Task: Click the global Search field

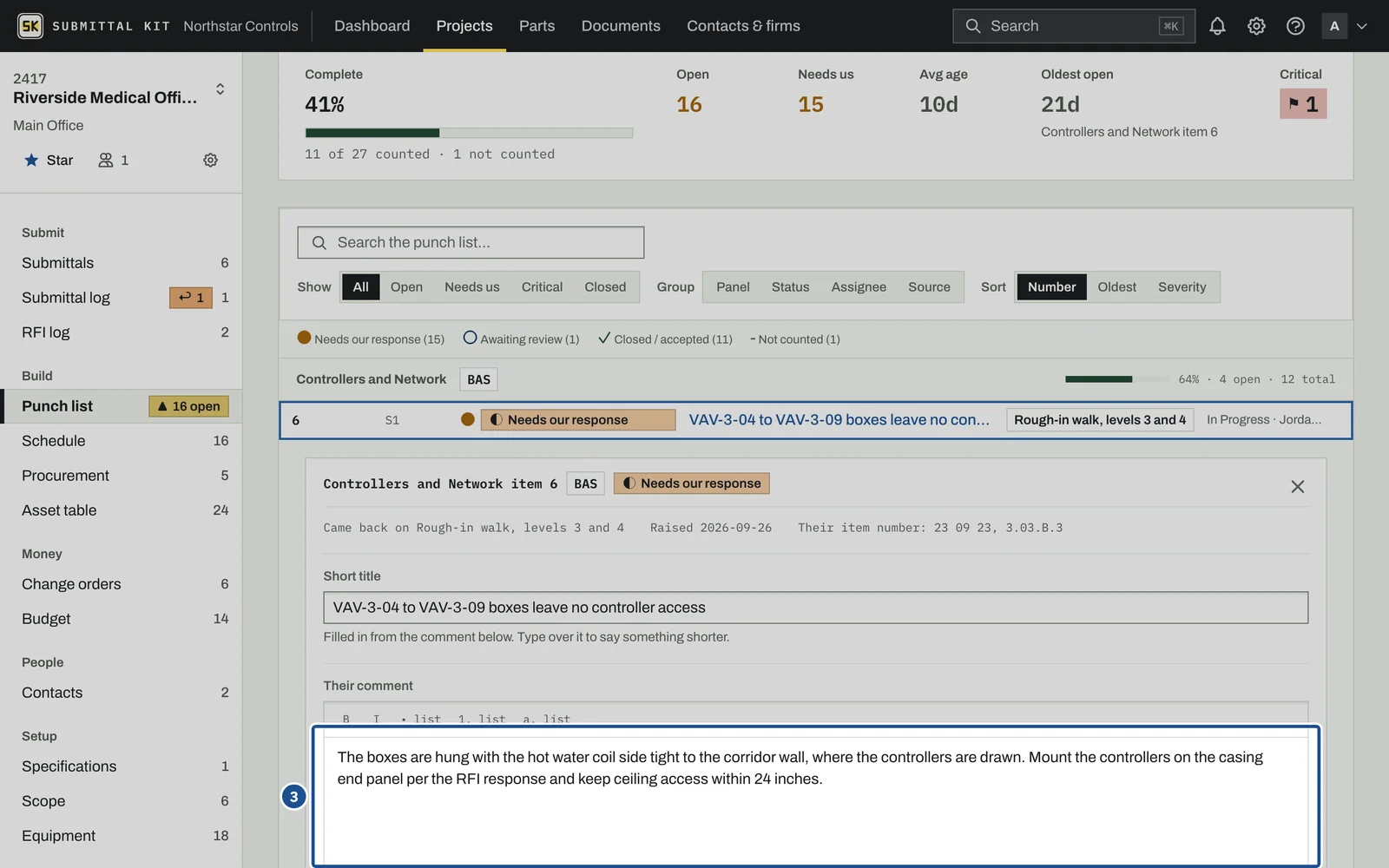Action: [x=1073, y=26]
